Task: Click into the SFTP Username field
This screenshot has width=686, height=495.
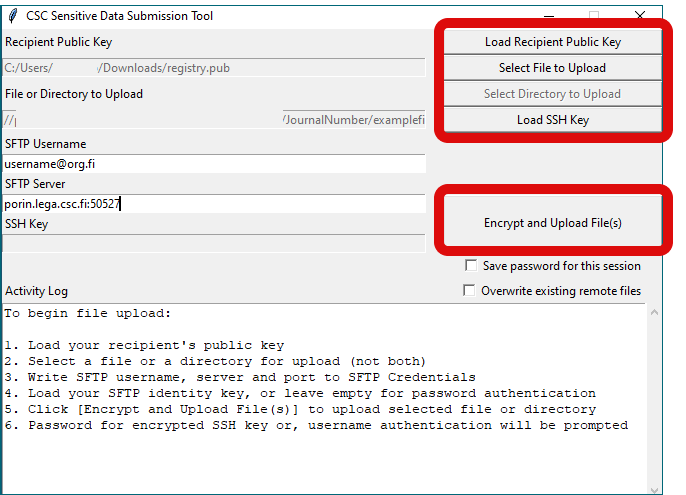Action: tap(214, 164)
